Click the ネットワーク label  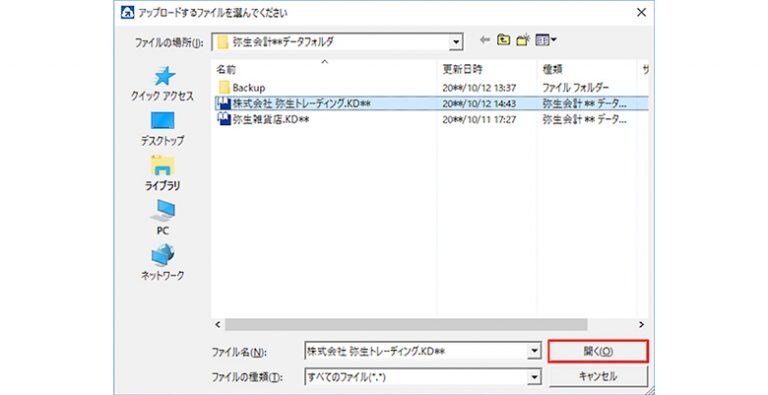coord(163,275)
